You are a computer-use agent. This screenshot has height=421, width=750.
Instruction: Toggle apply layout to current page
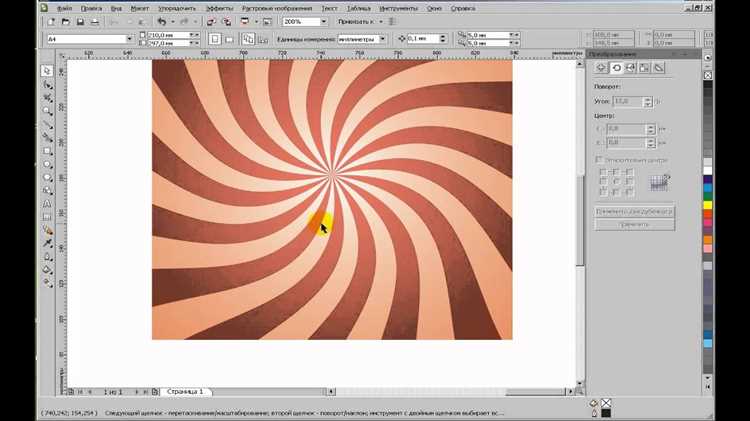pyautogui.click(x=263, y=40)
